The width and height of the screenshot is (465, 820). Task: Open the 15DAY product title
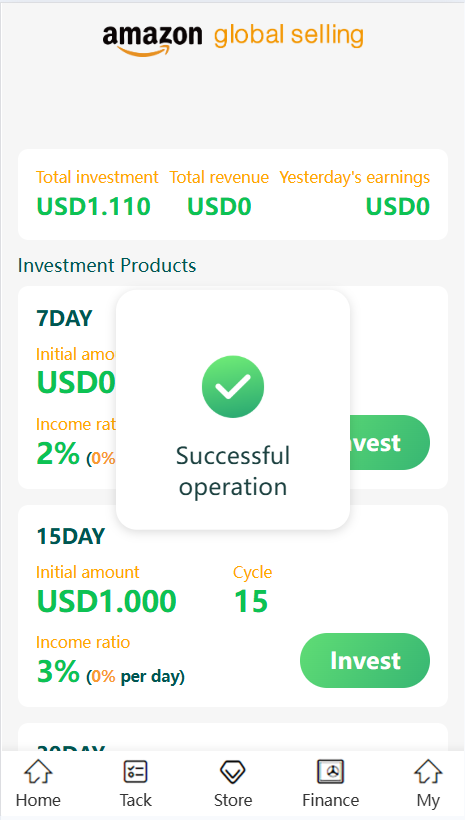[x=71, y=537]
